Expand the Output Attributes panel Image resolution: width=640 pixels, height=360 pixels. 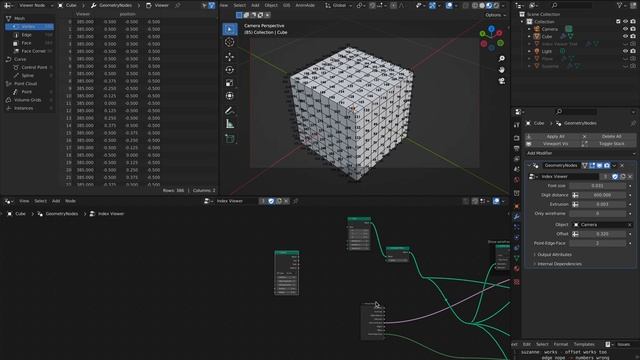pyautogui.click(x=554, y=254)
